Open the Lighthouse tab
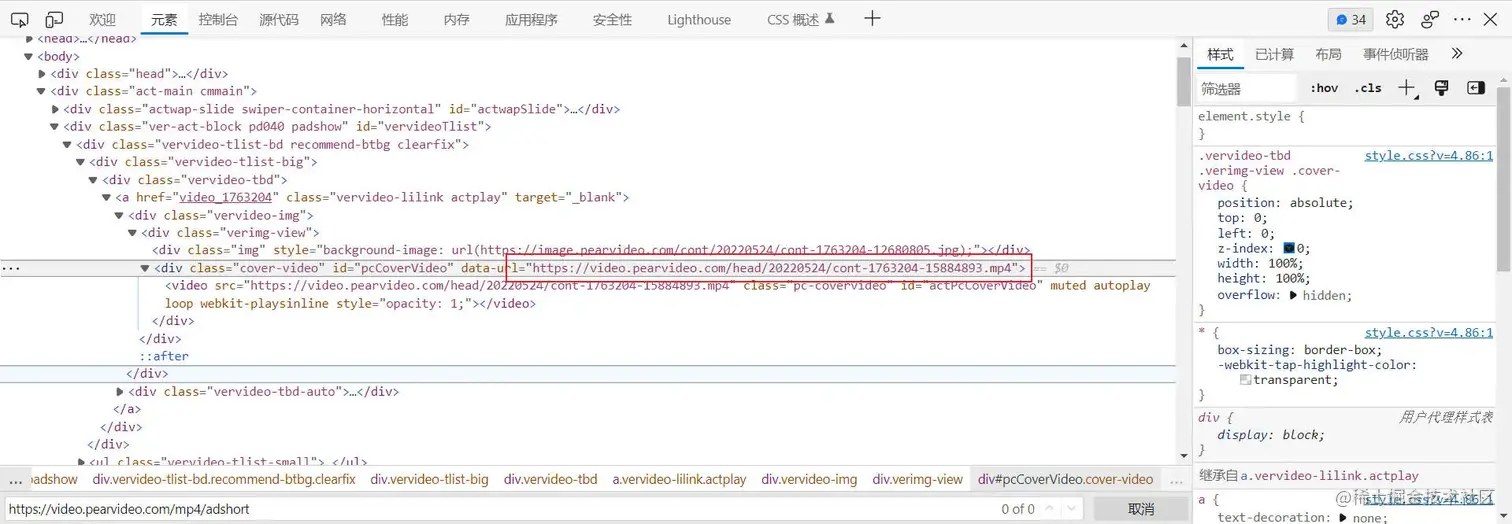Screen dimensions: 1512x524 [699, 19]
